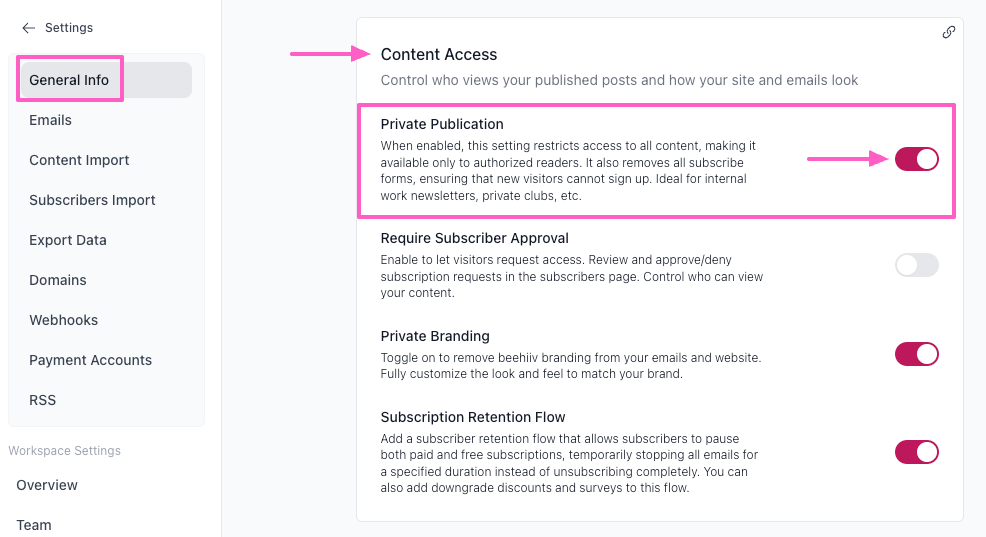
Task: Click the Settings back link text
Action: coord(69,28)
